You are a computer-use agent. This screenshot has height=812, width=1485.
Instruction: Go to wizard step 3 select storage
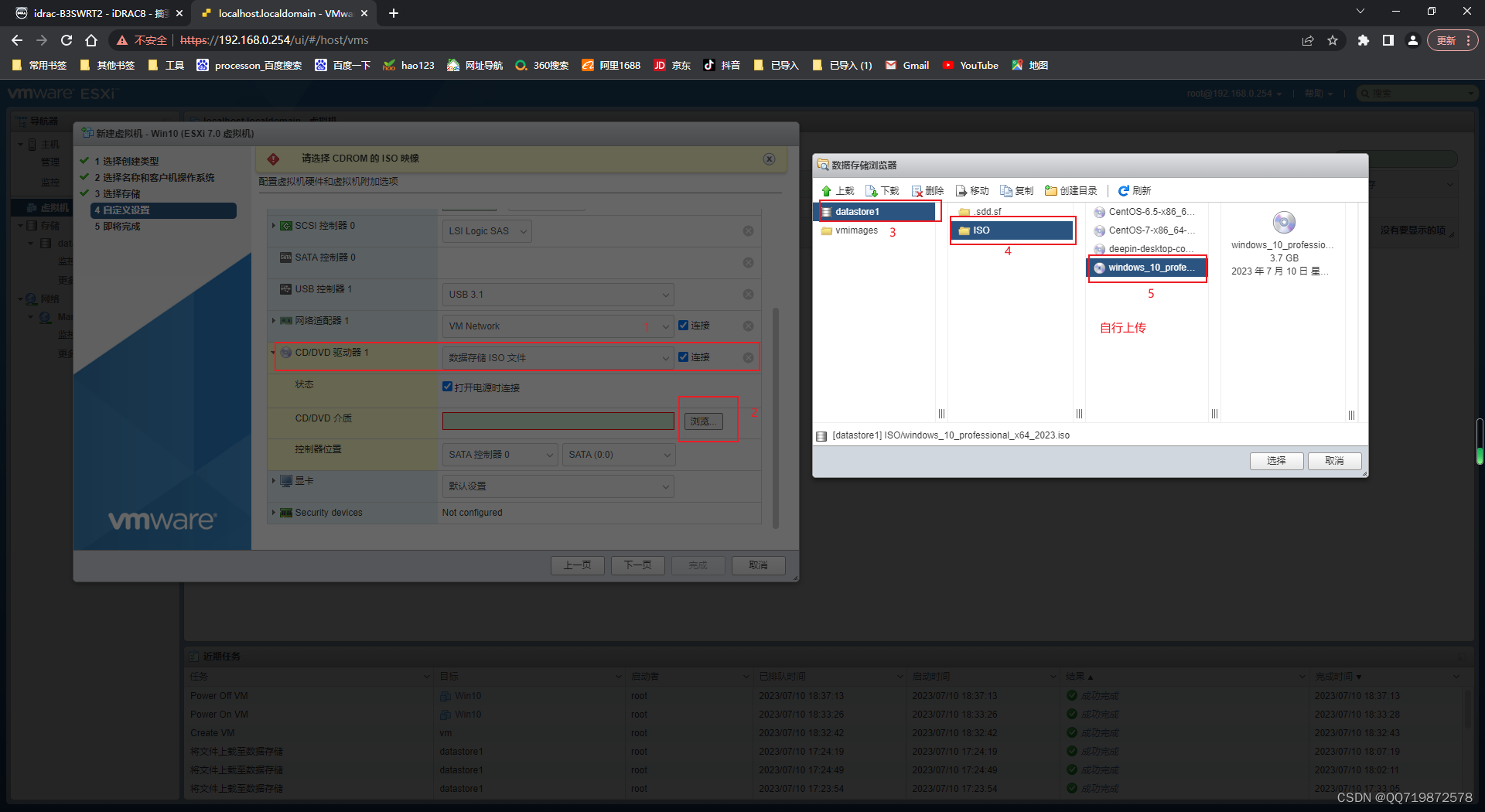coord(117,193)
